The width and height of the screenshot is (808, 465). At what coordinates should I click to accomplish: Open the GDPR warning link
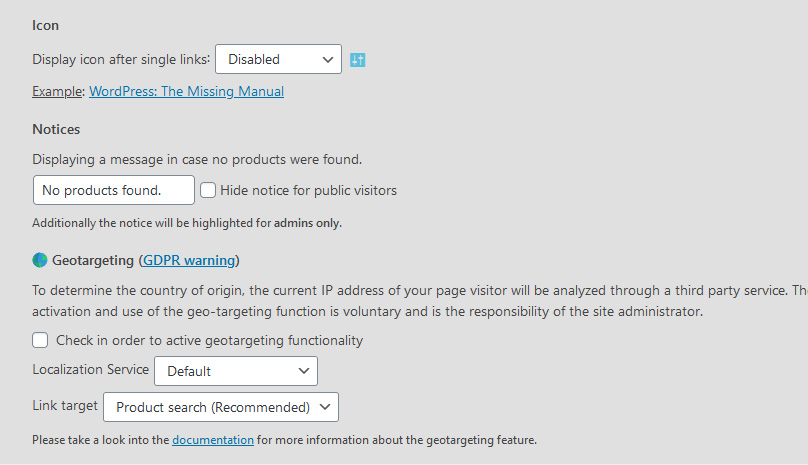coord(189,260)
